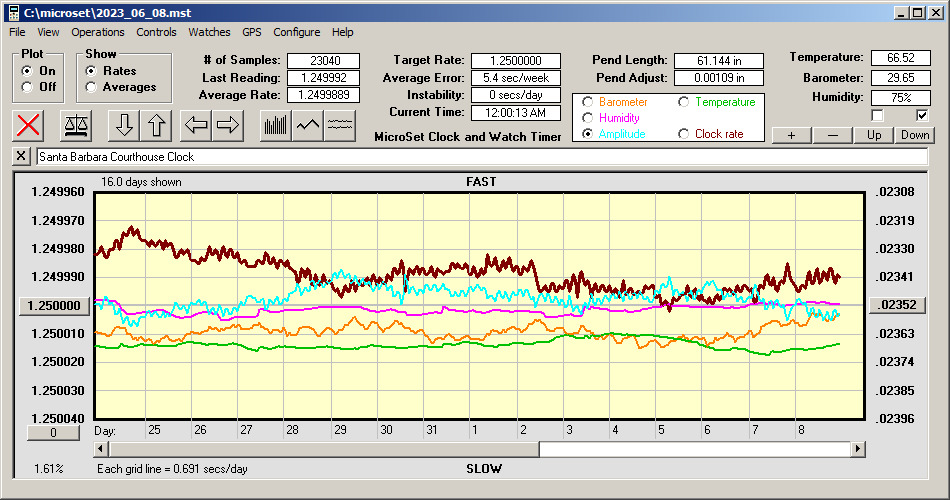Turn Plot On radio button
Screen dimensions: 950x500
(x=27, y=71)
